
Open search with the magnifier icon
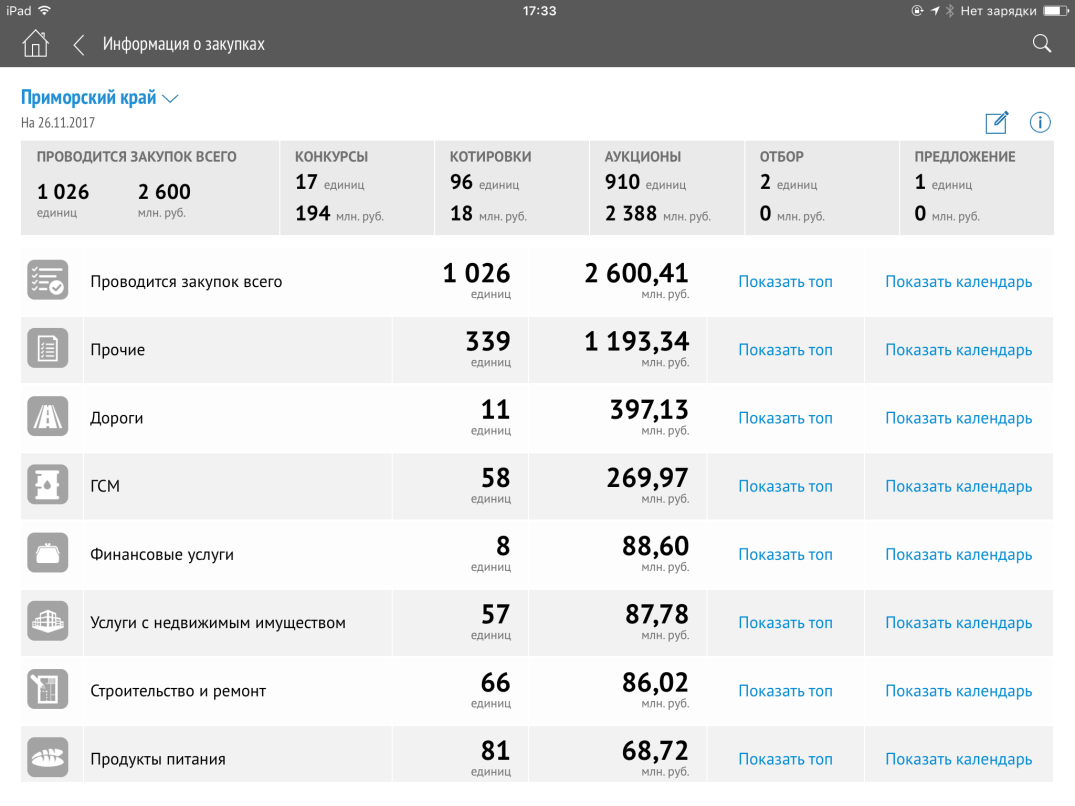pyautogui.click(x=1041, y=43)
